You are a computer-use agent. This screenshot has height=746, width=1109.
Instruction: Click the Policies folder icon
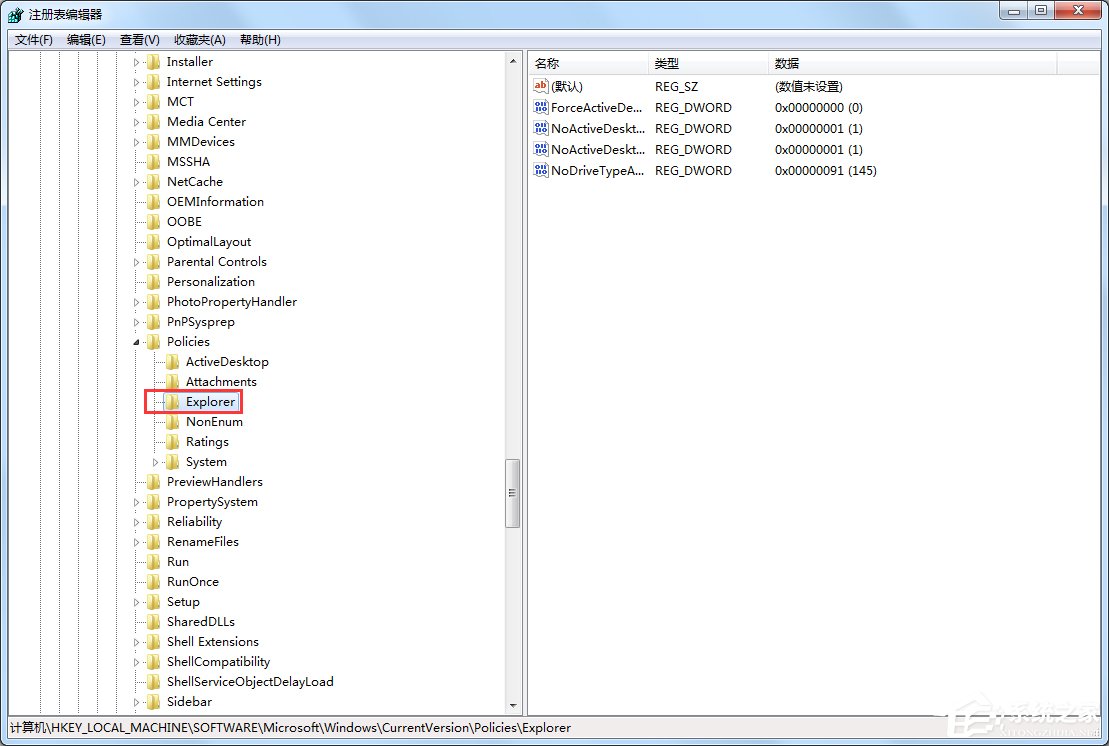coord(154,341)
